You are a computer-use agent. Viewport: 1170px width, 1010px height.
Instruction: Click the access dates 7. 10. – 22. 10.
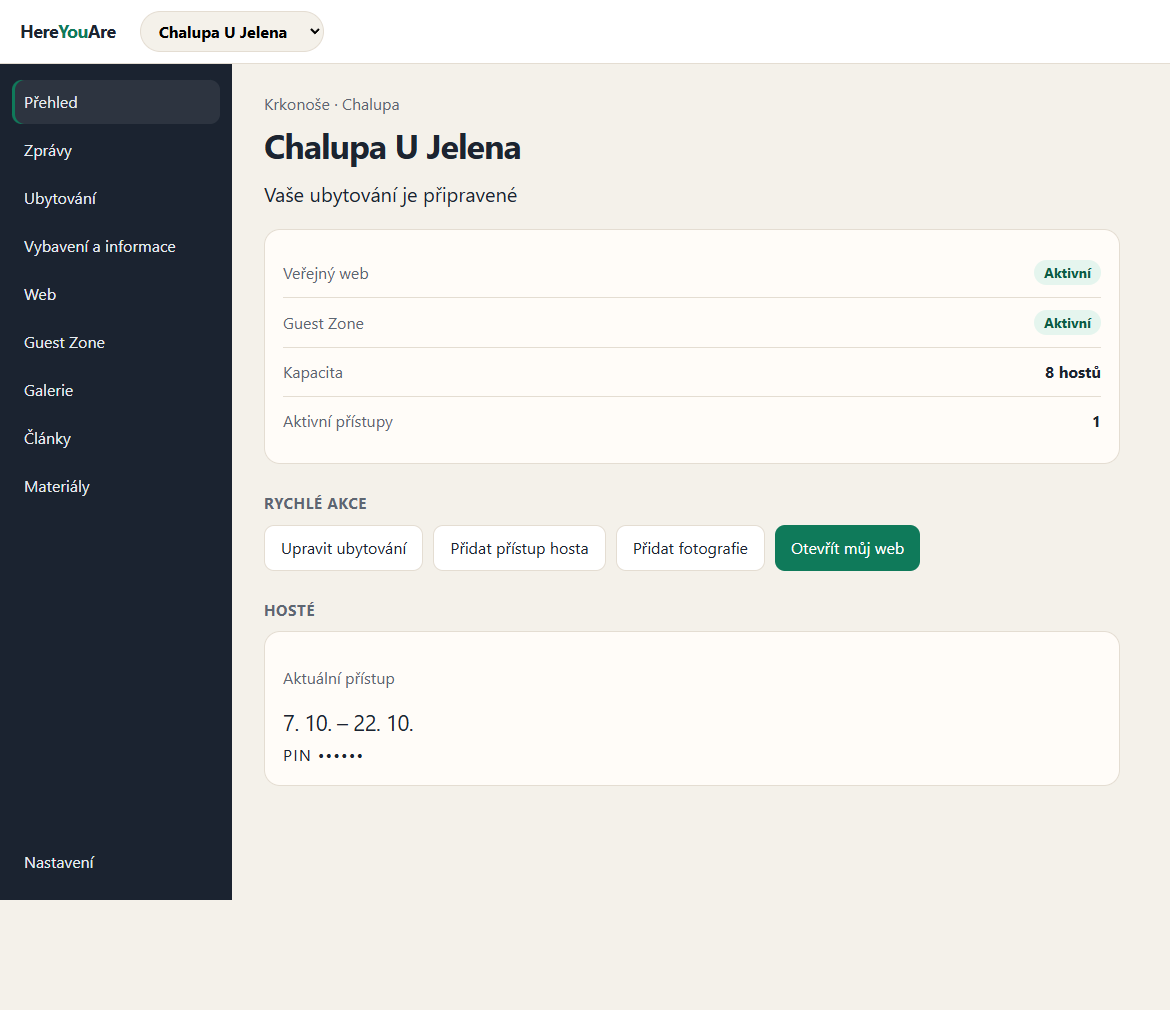point(348,723)
